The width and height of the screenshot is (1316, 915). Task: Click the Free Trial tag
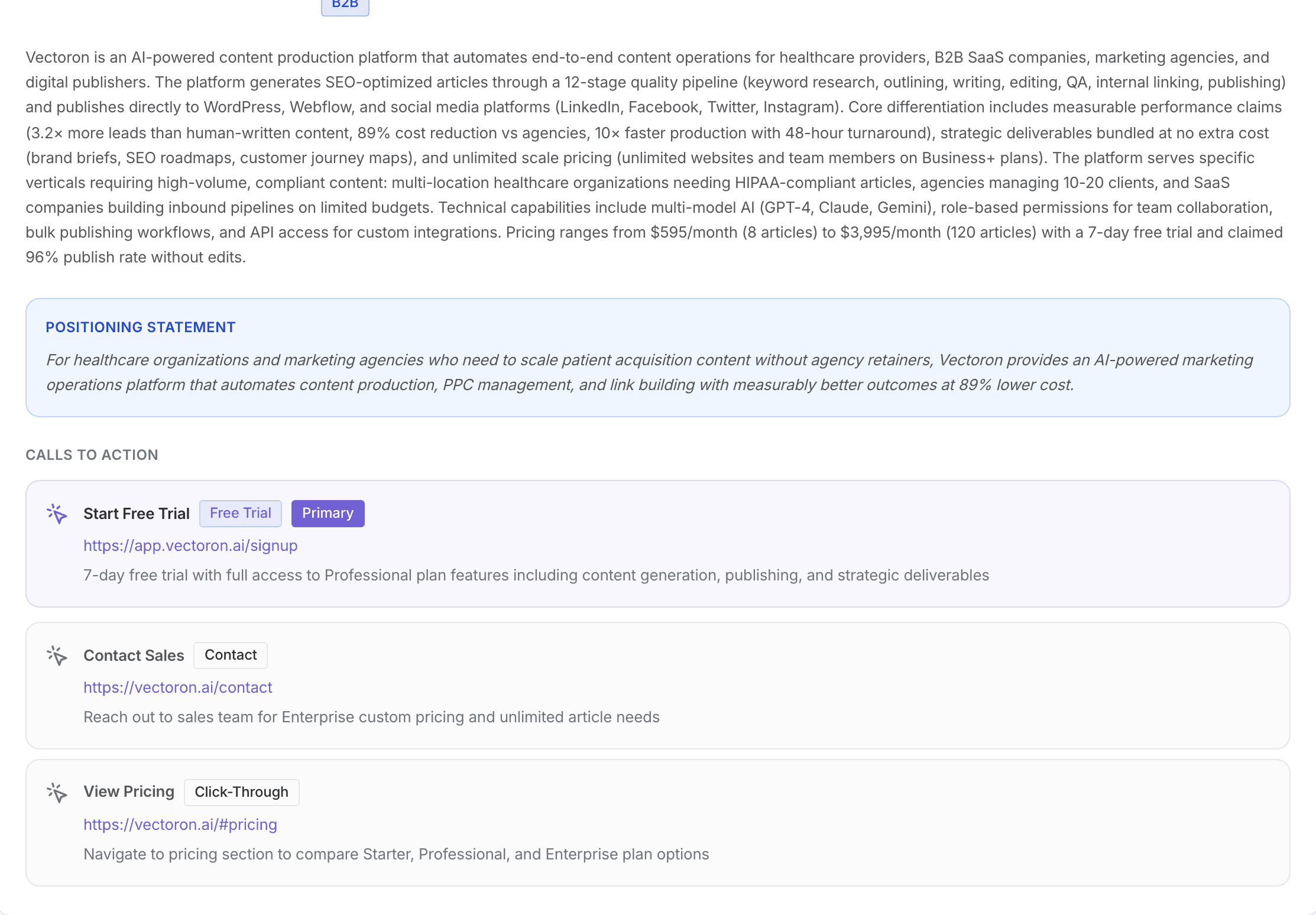pos(241,513)
